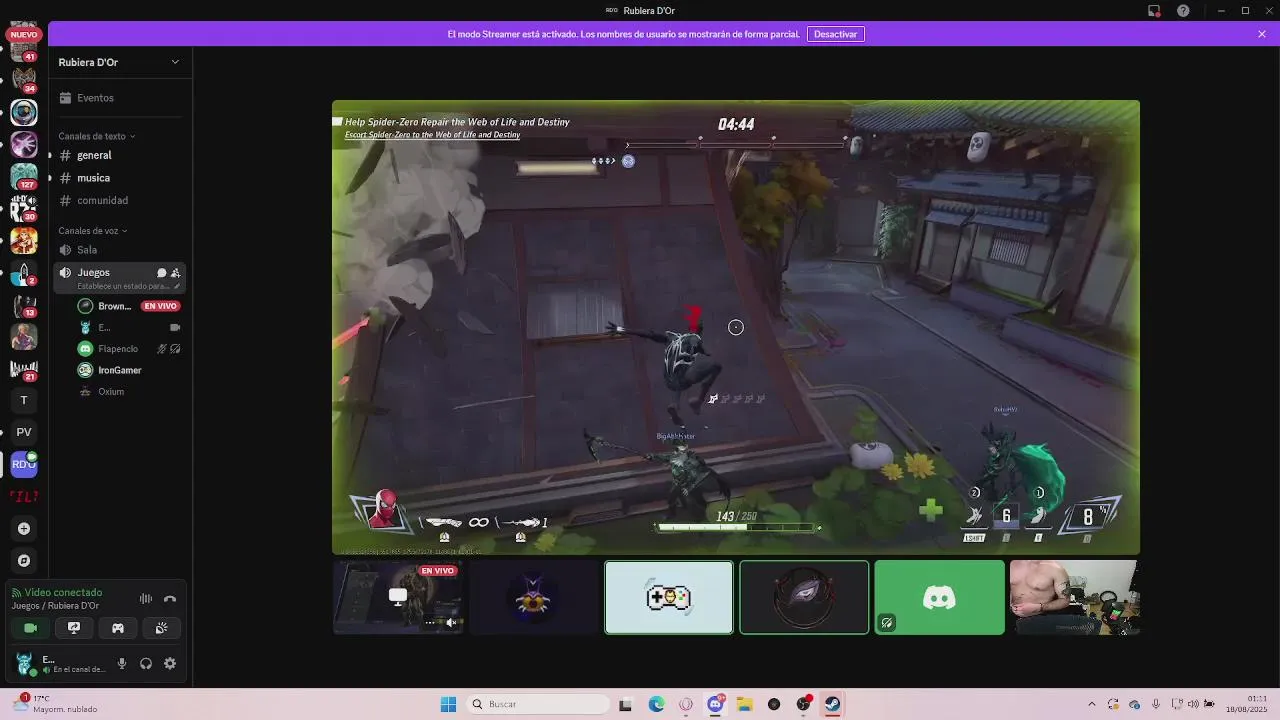Mute microphone in the user panel
This screenshot has width=1280, height=720.
click(122, 663)
